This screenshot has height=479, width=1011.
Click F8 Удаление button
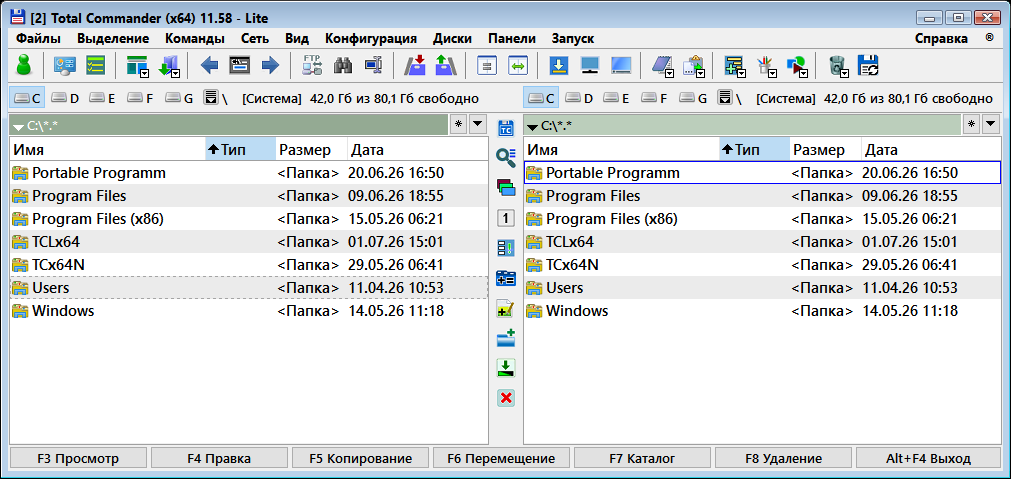[x=783, y=458]
